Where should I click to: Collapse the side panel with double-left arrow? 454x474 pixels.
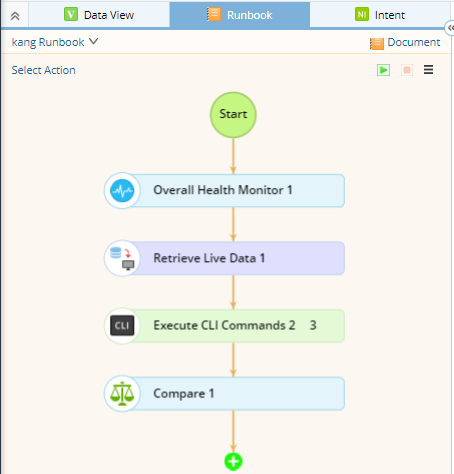point(450,28)
